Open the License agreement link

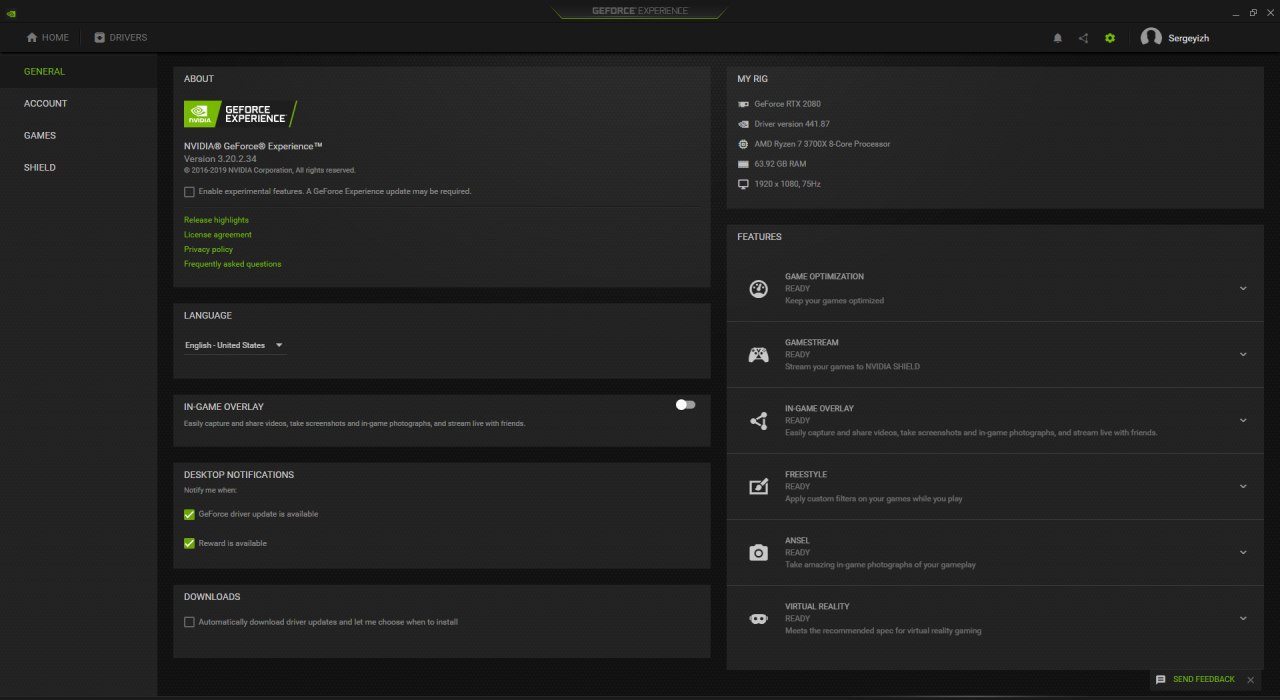click(x=218, y=235)
